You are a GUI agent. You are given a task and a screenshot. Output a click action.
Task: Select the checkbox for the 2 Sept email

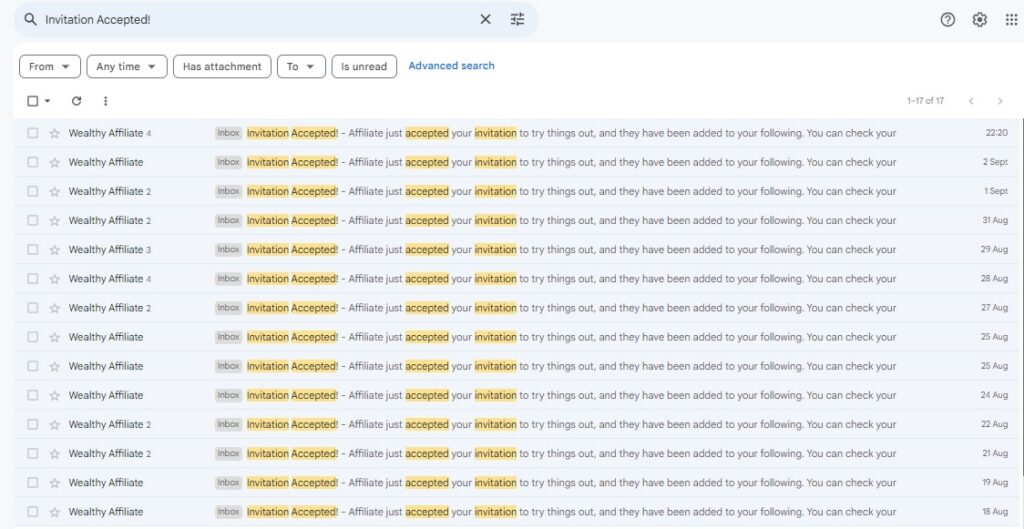pyautogui.click(x=33, y=162)
